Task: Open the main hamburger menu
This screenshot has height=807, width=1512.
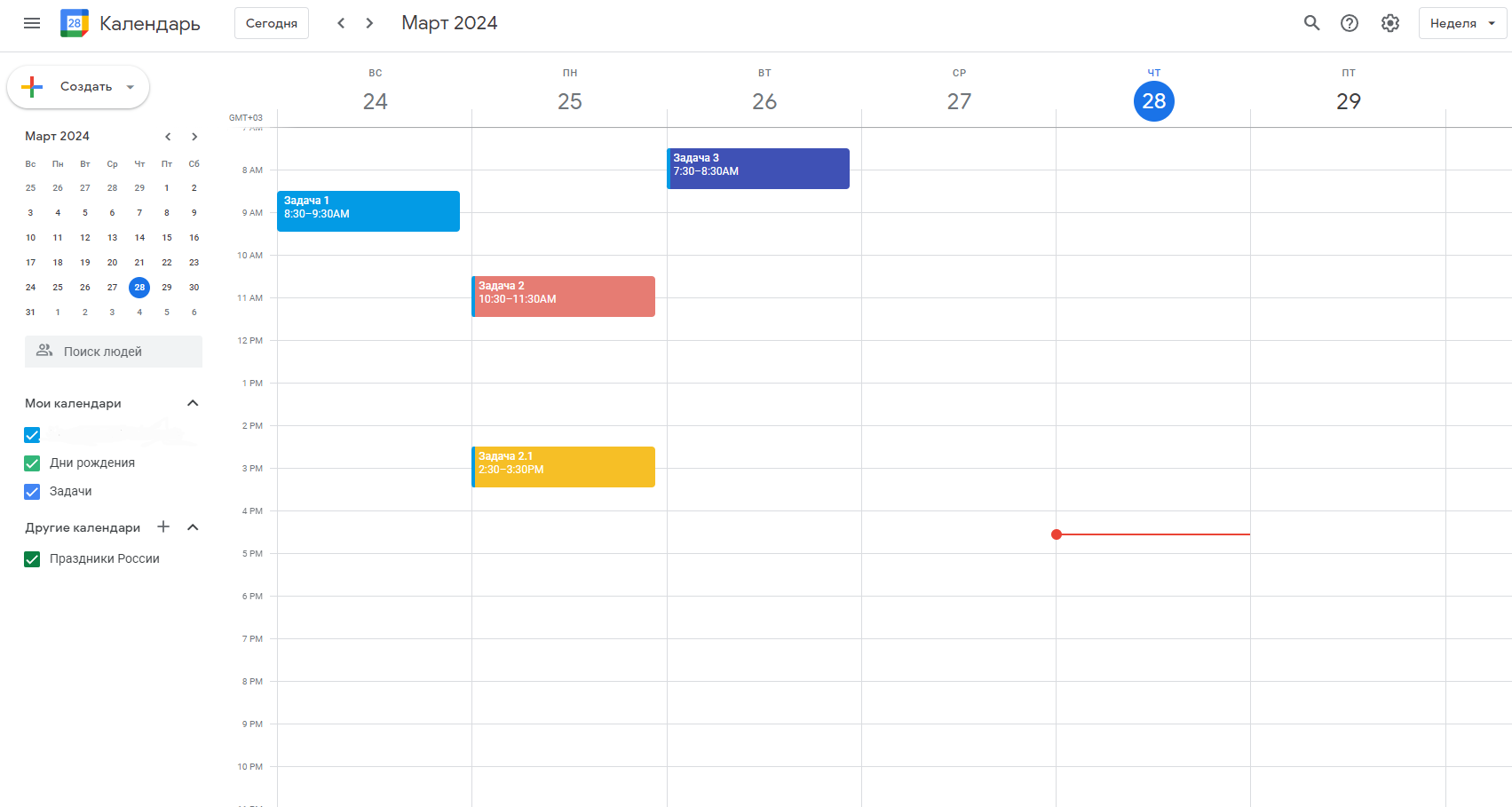Action: (32, 23)
